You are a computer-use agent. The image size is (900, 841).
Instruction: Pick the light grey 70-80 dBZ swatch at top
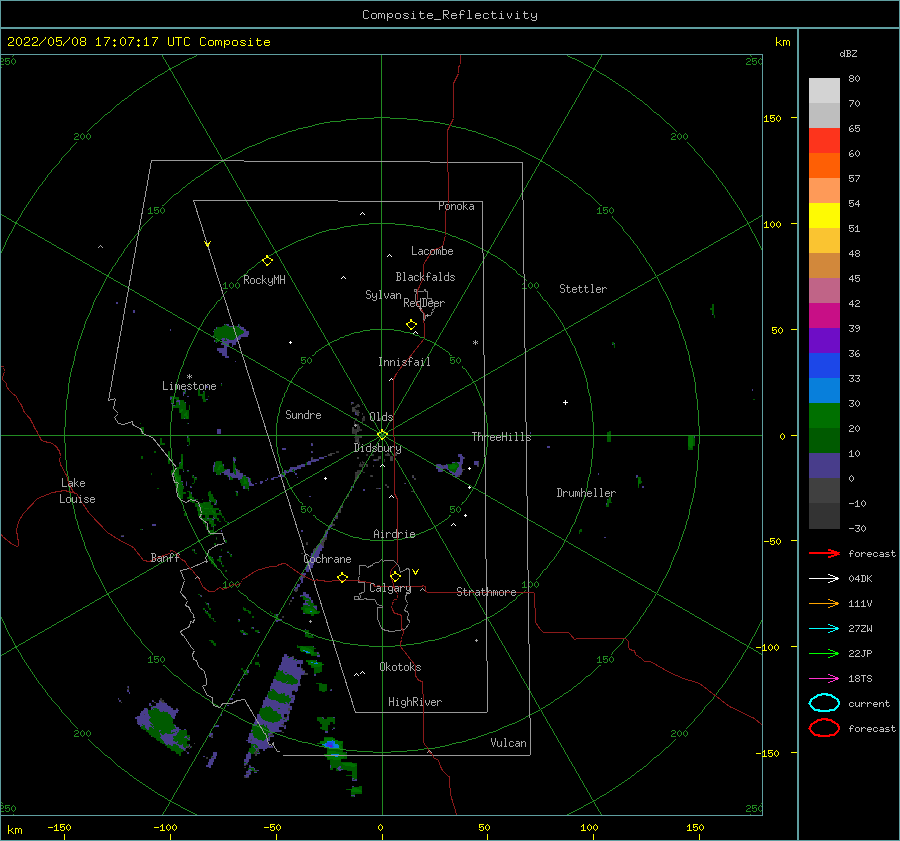(x=824, y=91)
